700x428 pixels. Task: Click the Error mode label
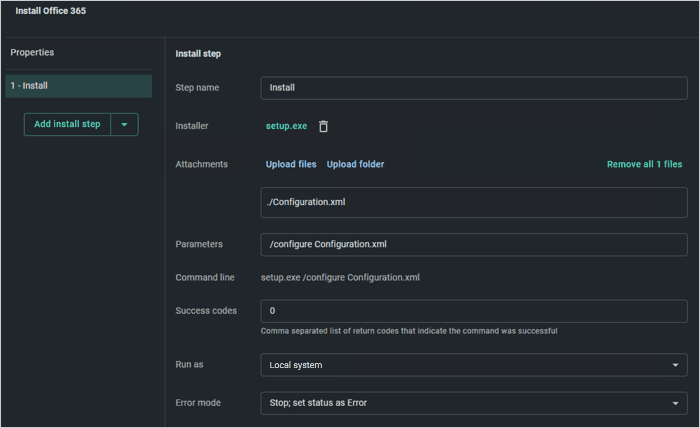click(x=198, y=403)
